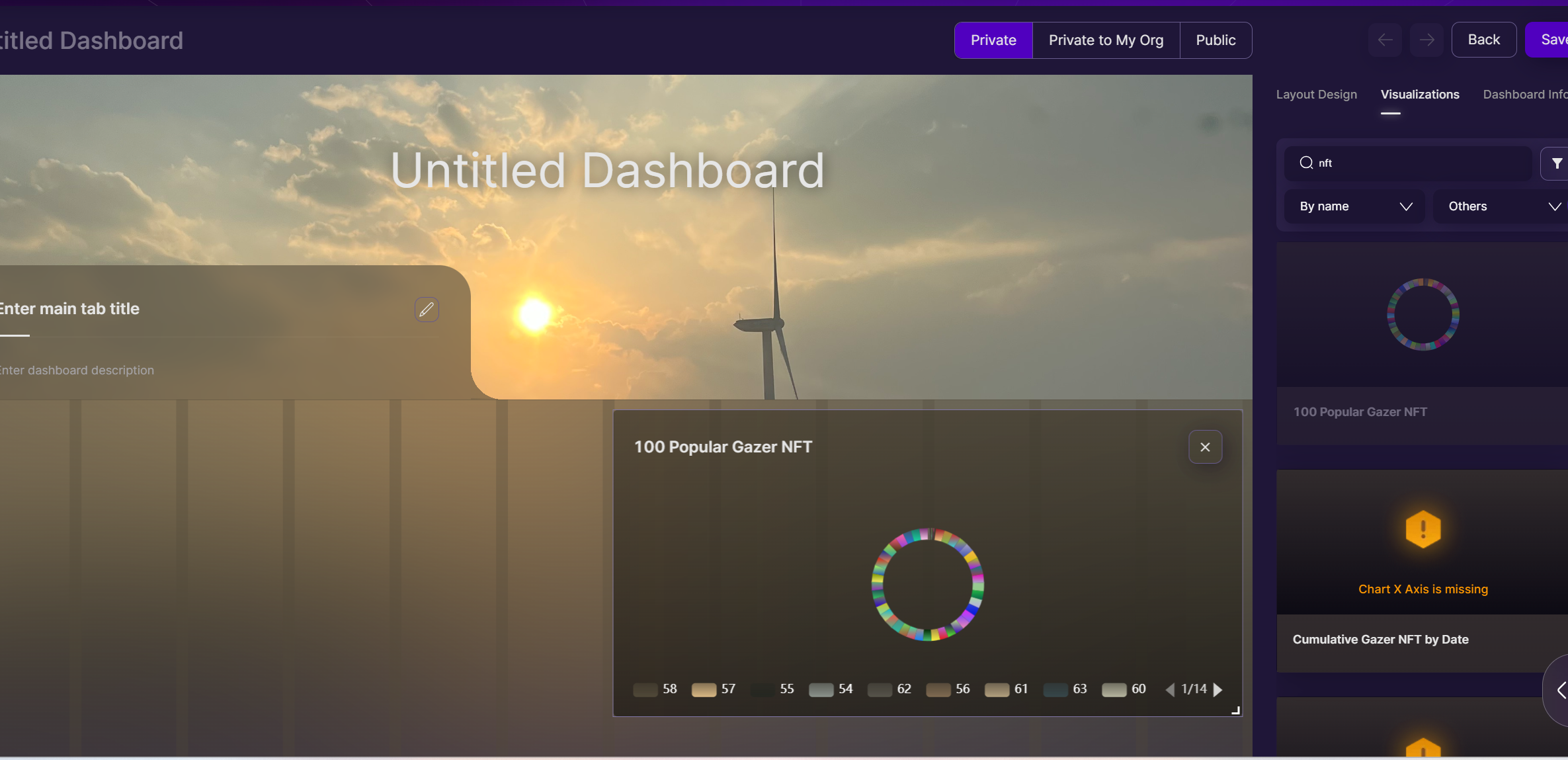Go to next legend page arrow
This screenshot has width=1568, height=760.
tap(1217, 689)
